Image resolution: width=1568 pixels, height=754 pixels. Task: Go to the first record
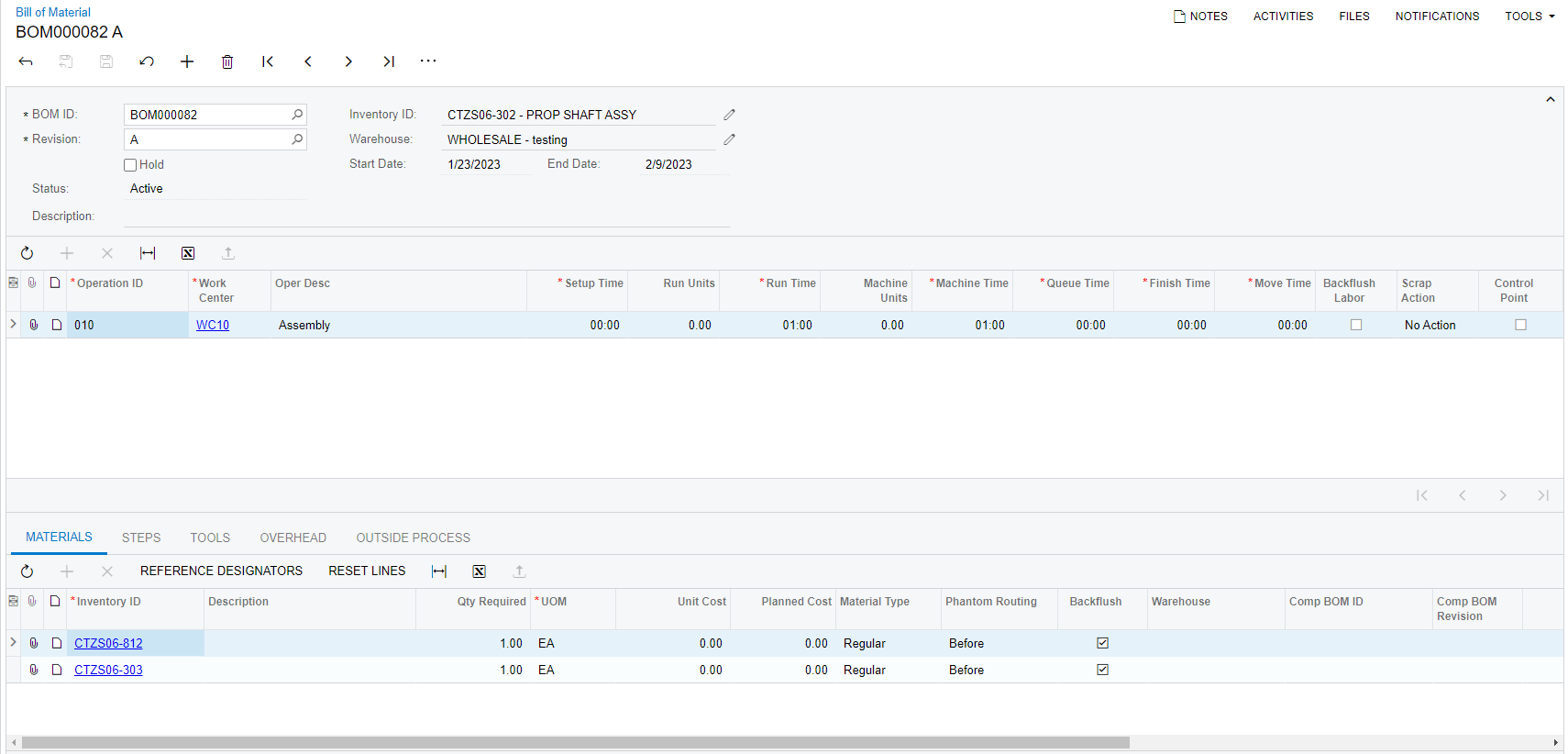(268, 61)
